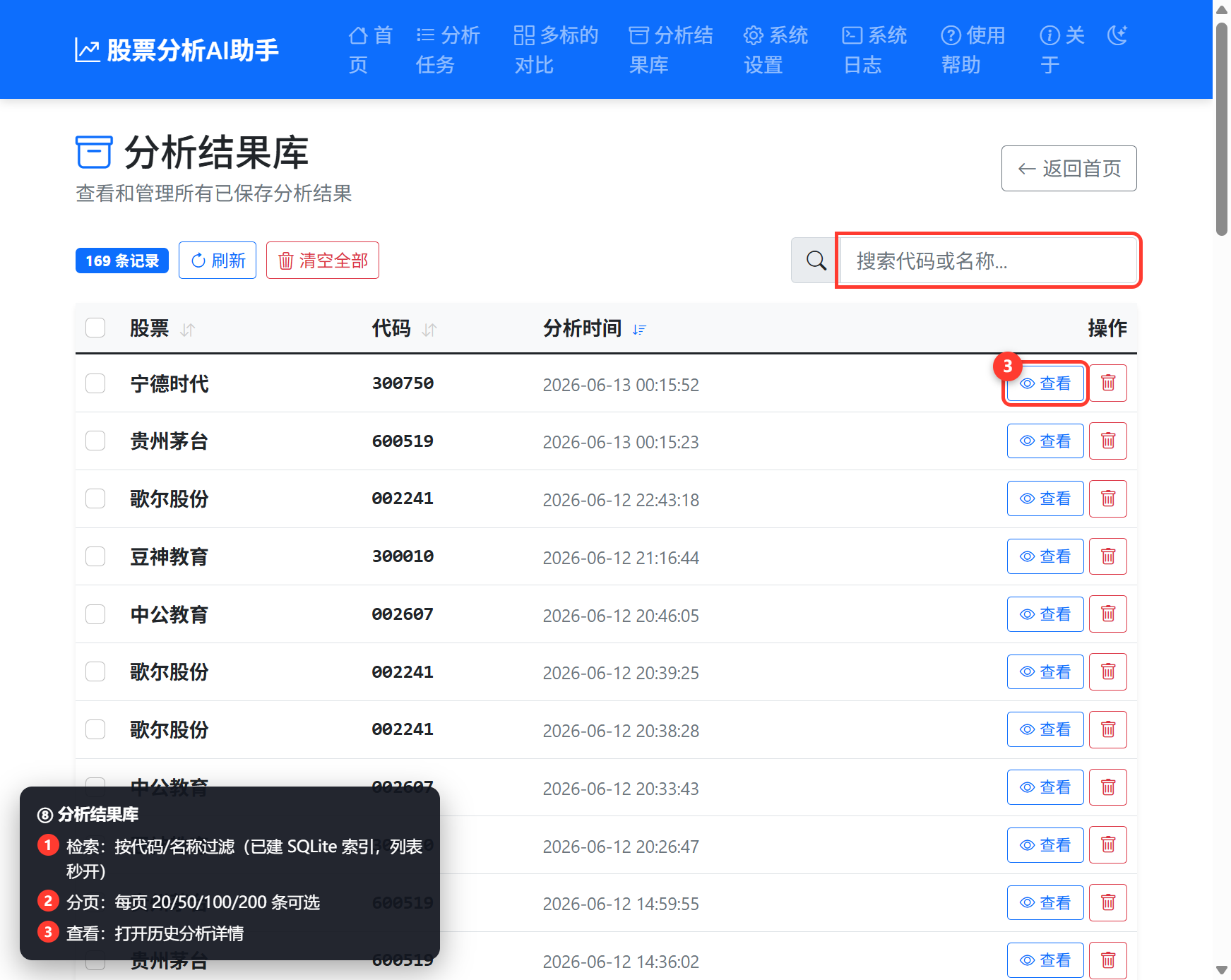Image resolution: width=1231 pixels, height=980 pixels.
Task: Click the 刷新 button
Action: [218, 261]
